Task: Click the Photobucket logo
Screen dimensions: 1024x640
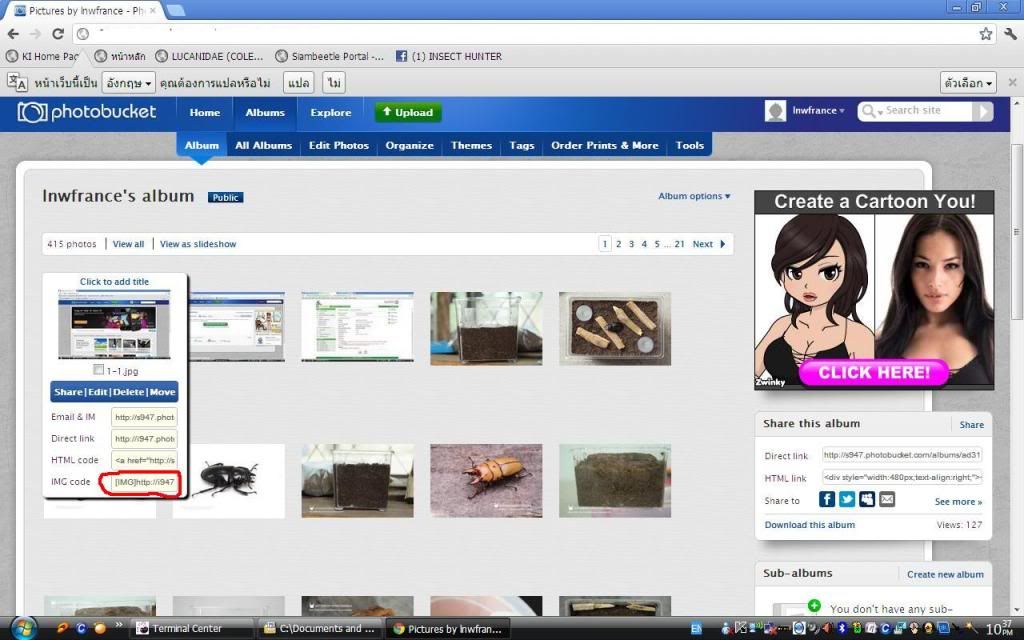Action: click(88, 113)
